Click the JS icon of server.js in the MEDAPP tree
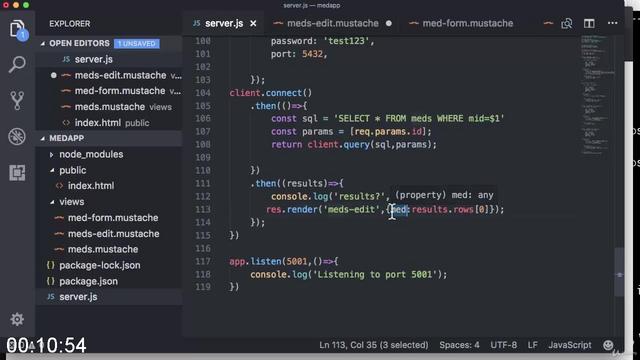 click(x=51, y=297)
